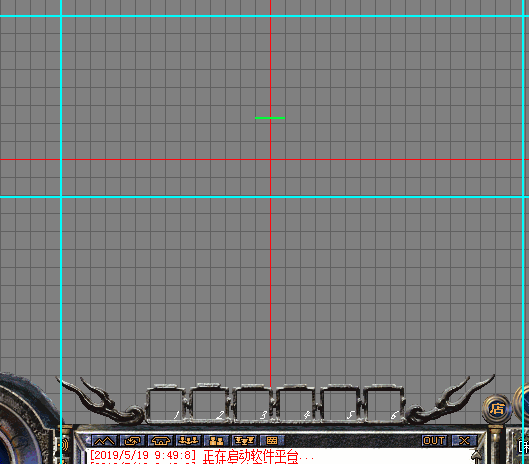Click the guild hierarchy icon in chat toolbar
This screenshot has width=529, height=464.
point(244,441)
